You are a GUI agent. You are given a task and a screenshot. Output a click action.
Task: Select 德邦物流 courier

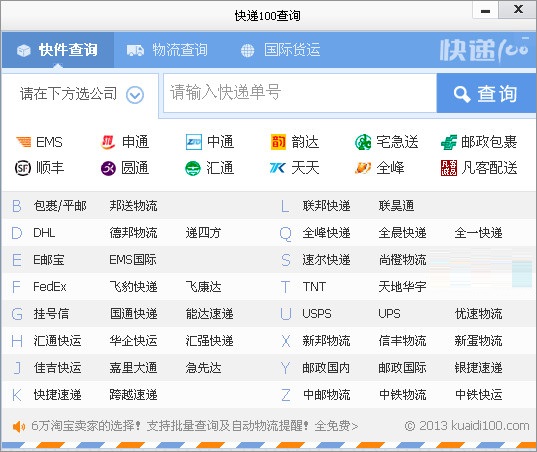click(133, 233)
